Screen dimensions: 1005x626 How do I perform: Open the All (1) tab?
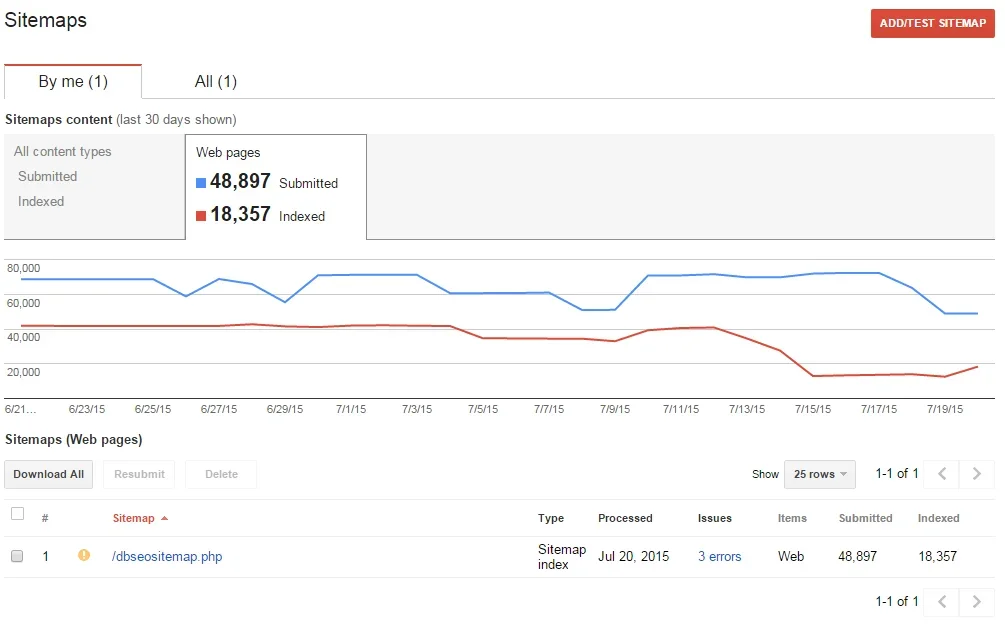pos(215,81)
